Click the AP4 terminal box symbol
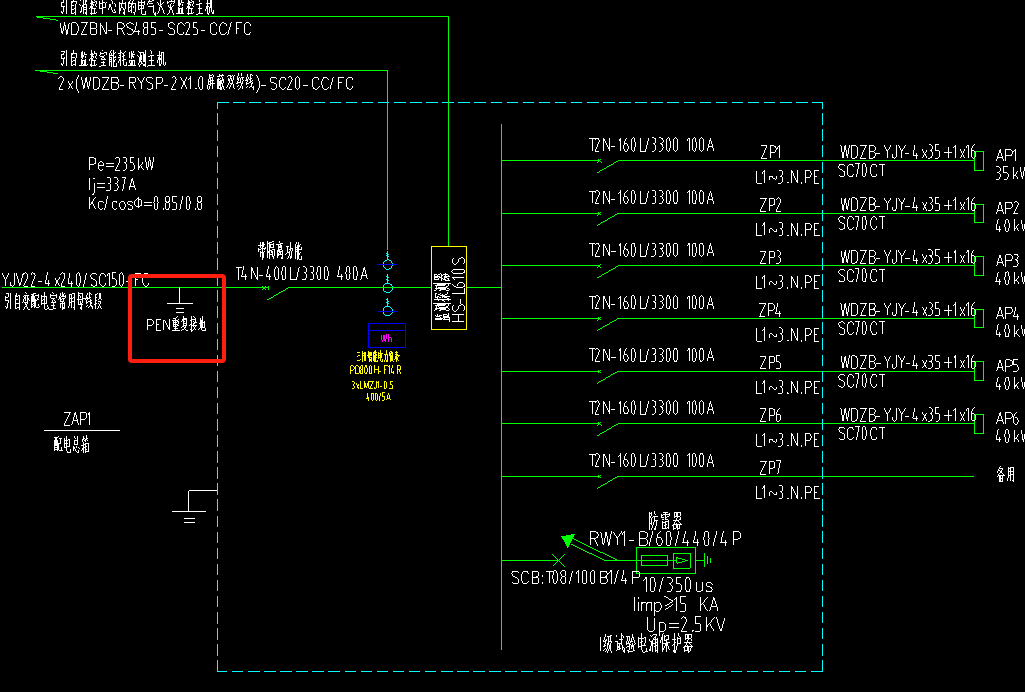This screenshot has height=692, width=1025. tap(979, 318)
